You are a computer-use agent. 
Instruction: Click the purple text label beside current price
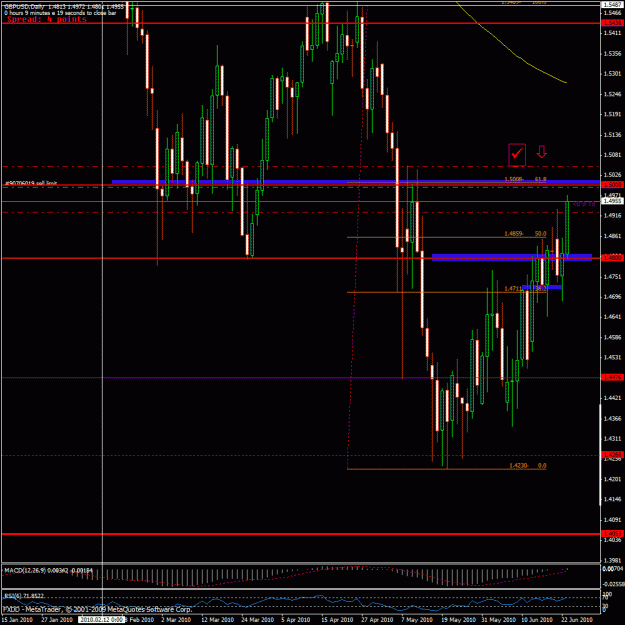pos(584,204)
